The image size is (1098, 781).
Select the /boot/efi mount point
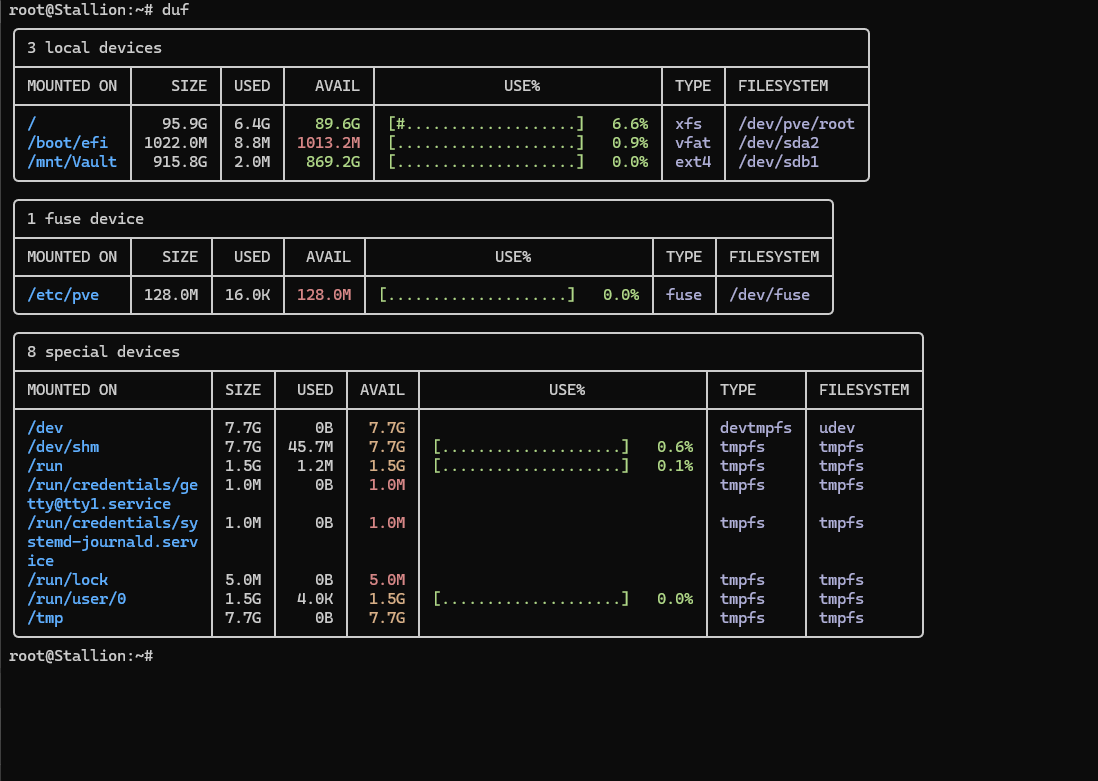coord(67,143)
